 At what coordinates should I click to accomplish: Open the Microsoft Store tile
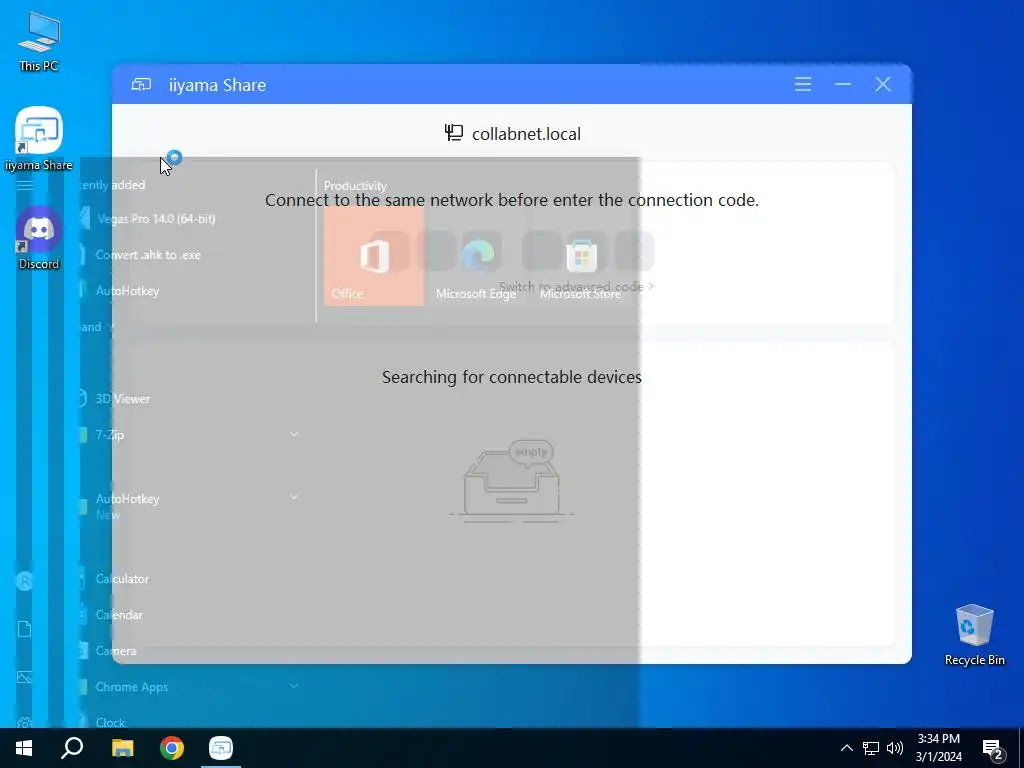(581, 256)
